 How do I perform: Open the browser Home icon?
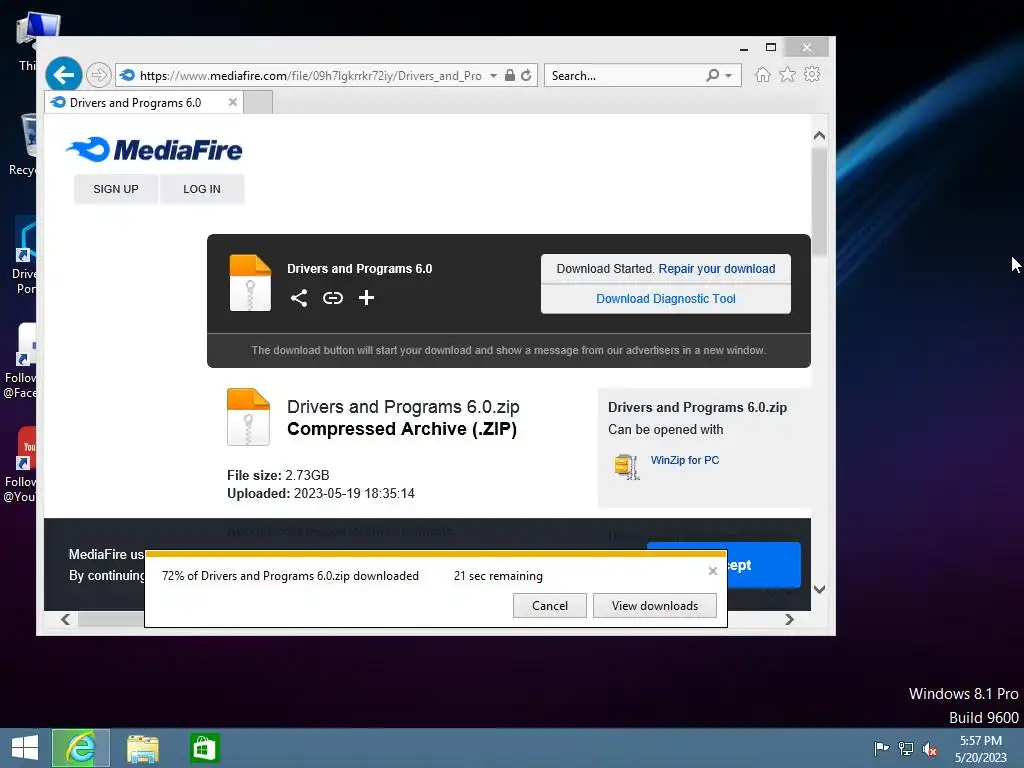pos(762,74)
